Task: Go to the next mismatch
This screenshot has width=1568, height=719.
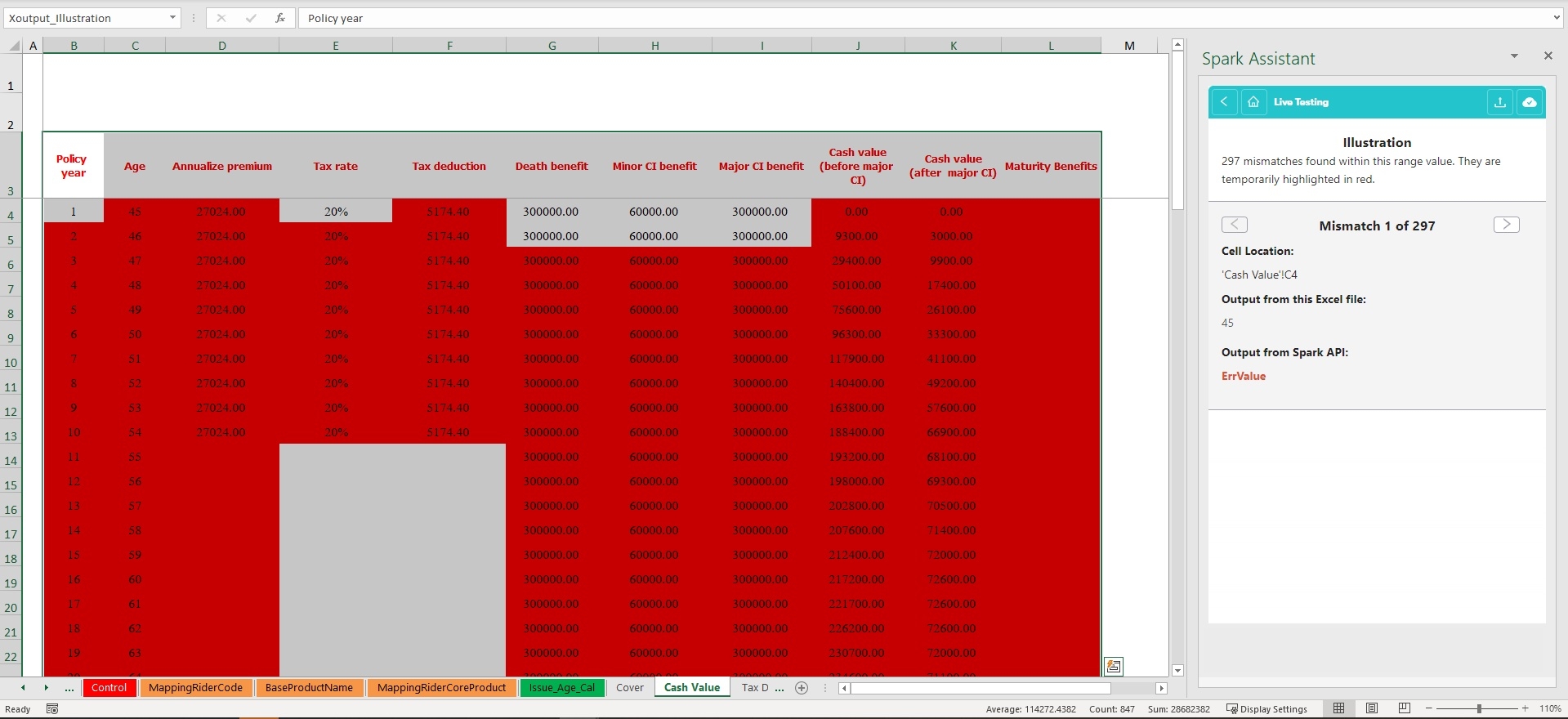Action: pos(1506,225)
